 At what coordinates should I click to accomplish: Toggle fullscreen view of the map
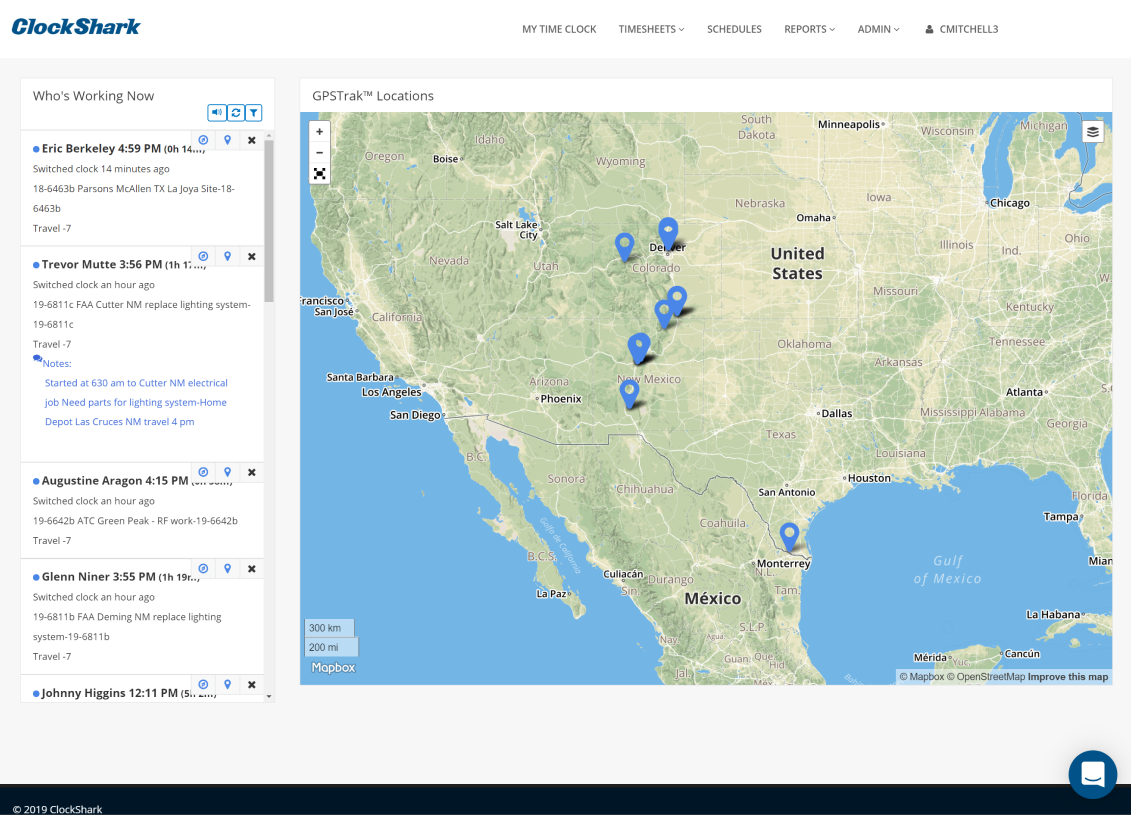[320, 174]
